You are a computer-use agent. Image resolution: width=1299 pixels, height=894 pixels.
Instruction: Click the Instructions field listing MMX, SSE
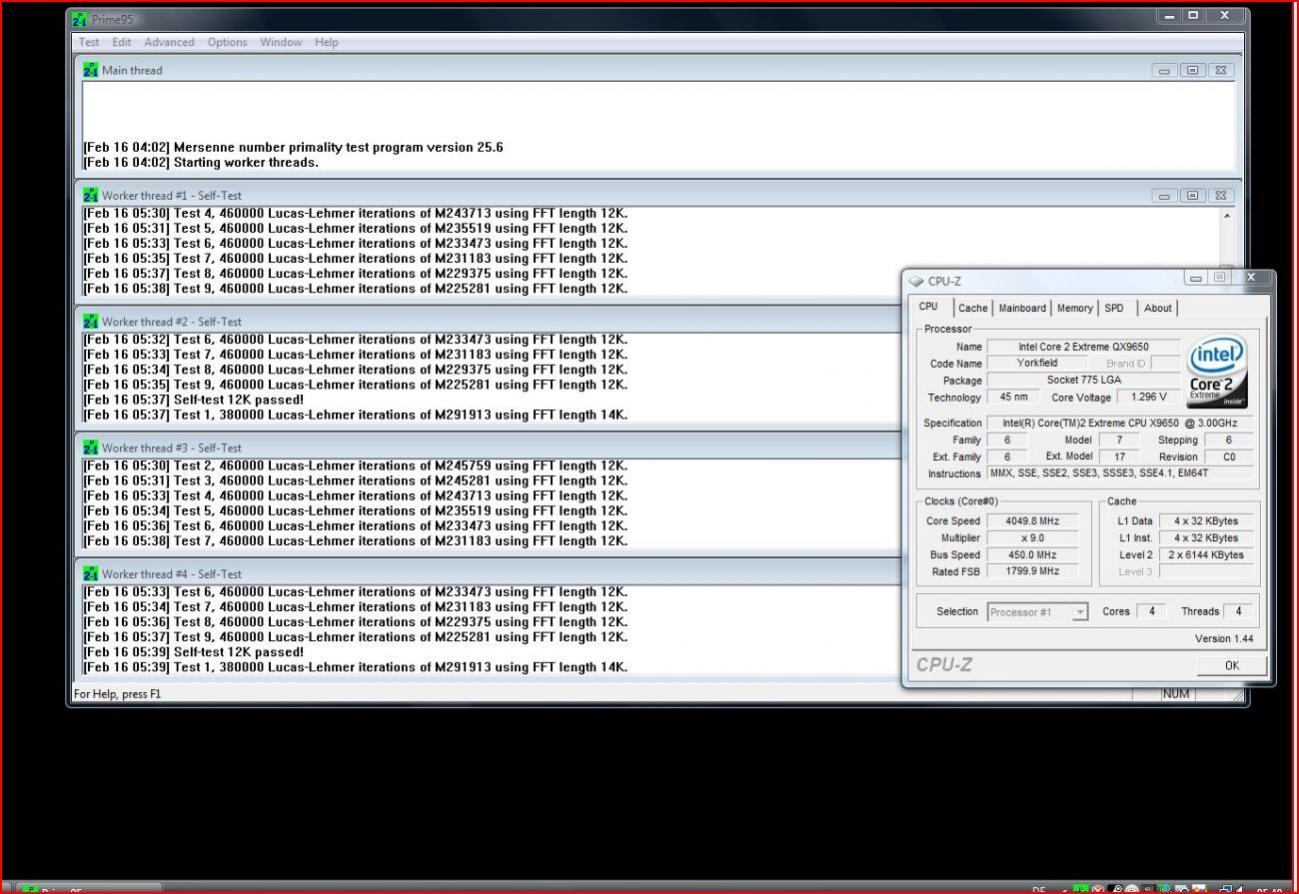tap(1120, 473)
